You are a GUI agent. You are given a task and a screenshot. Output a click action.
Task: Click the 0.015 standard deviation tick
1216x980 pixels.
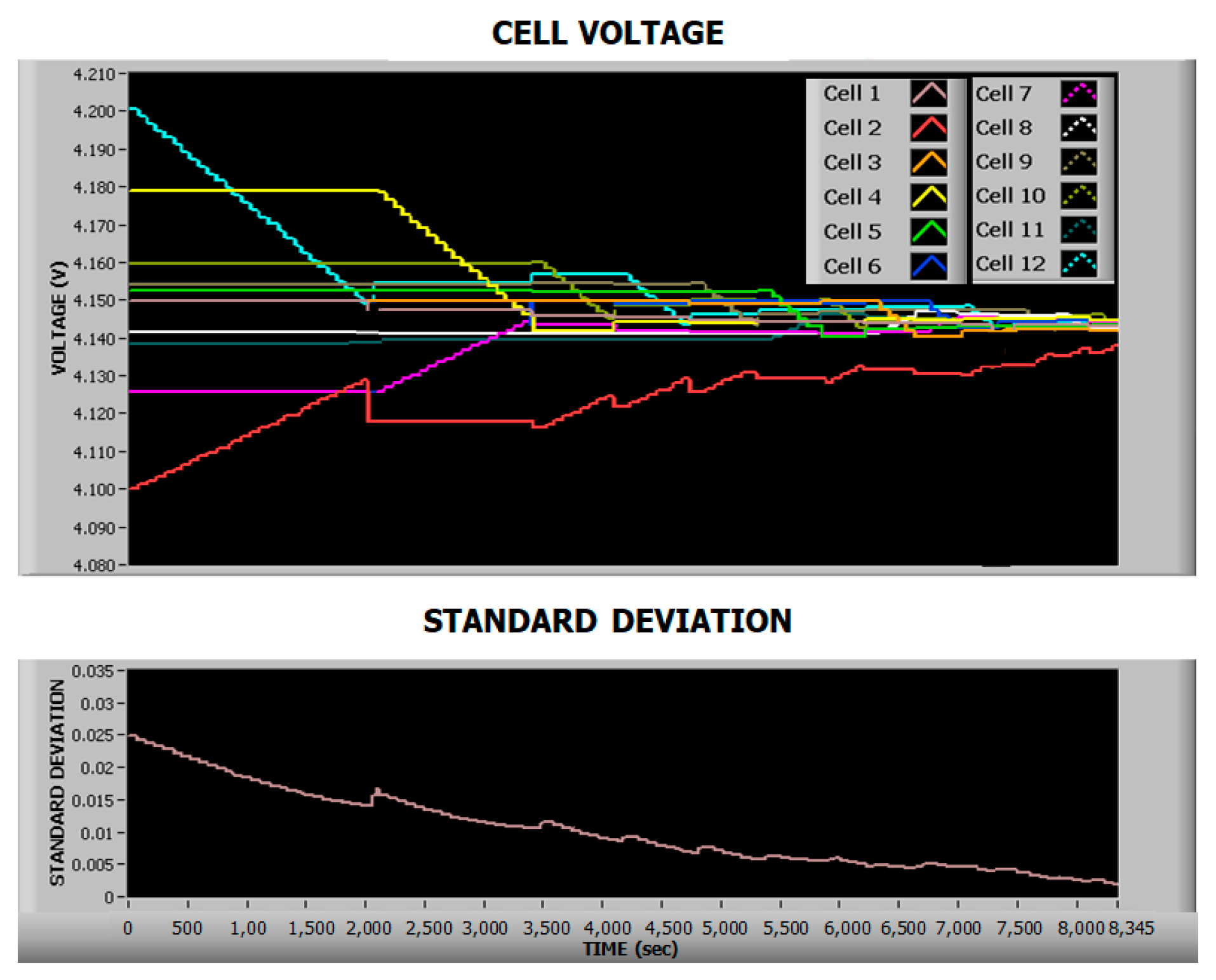(x=93, y=800)
